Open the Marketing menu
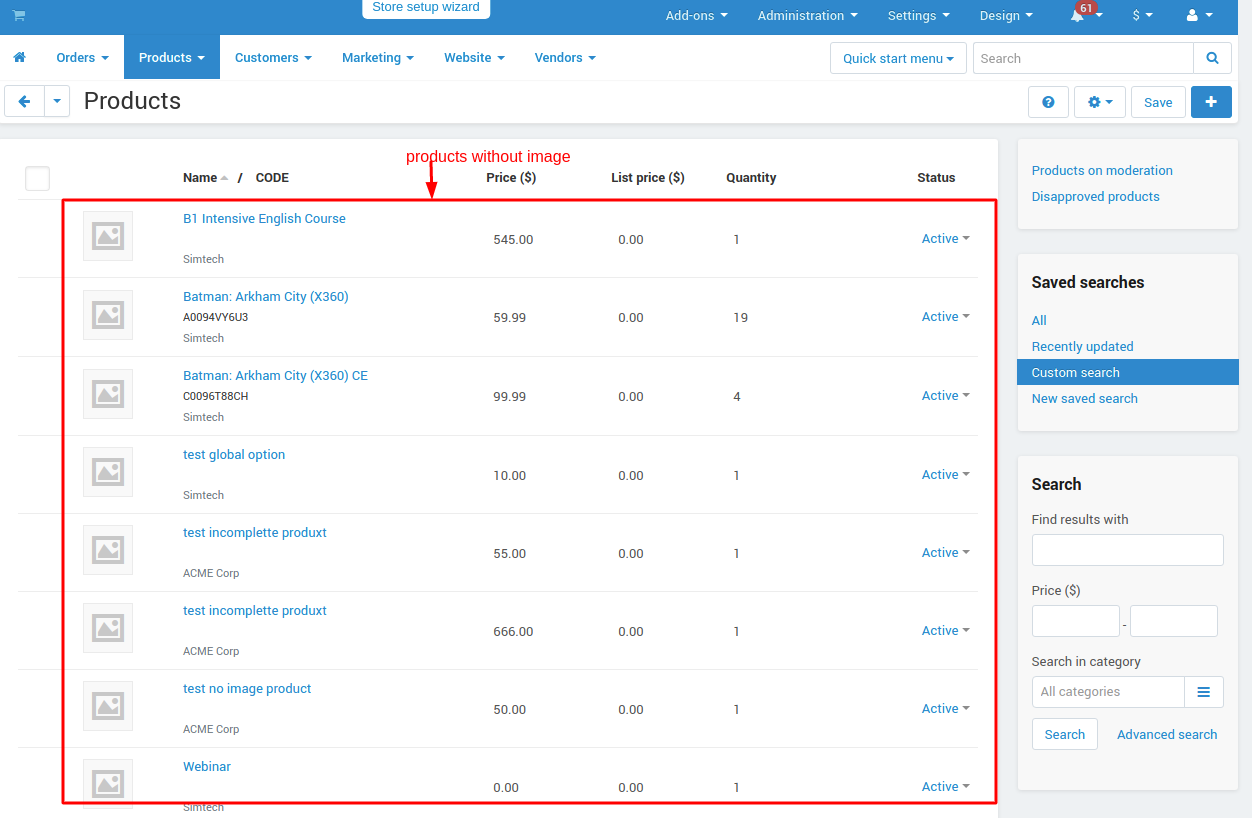The image size is (1252, 818). click(x=378, y=58)
